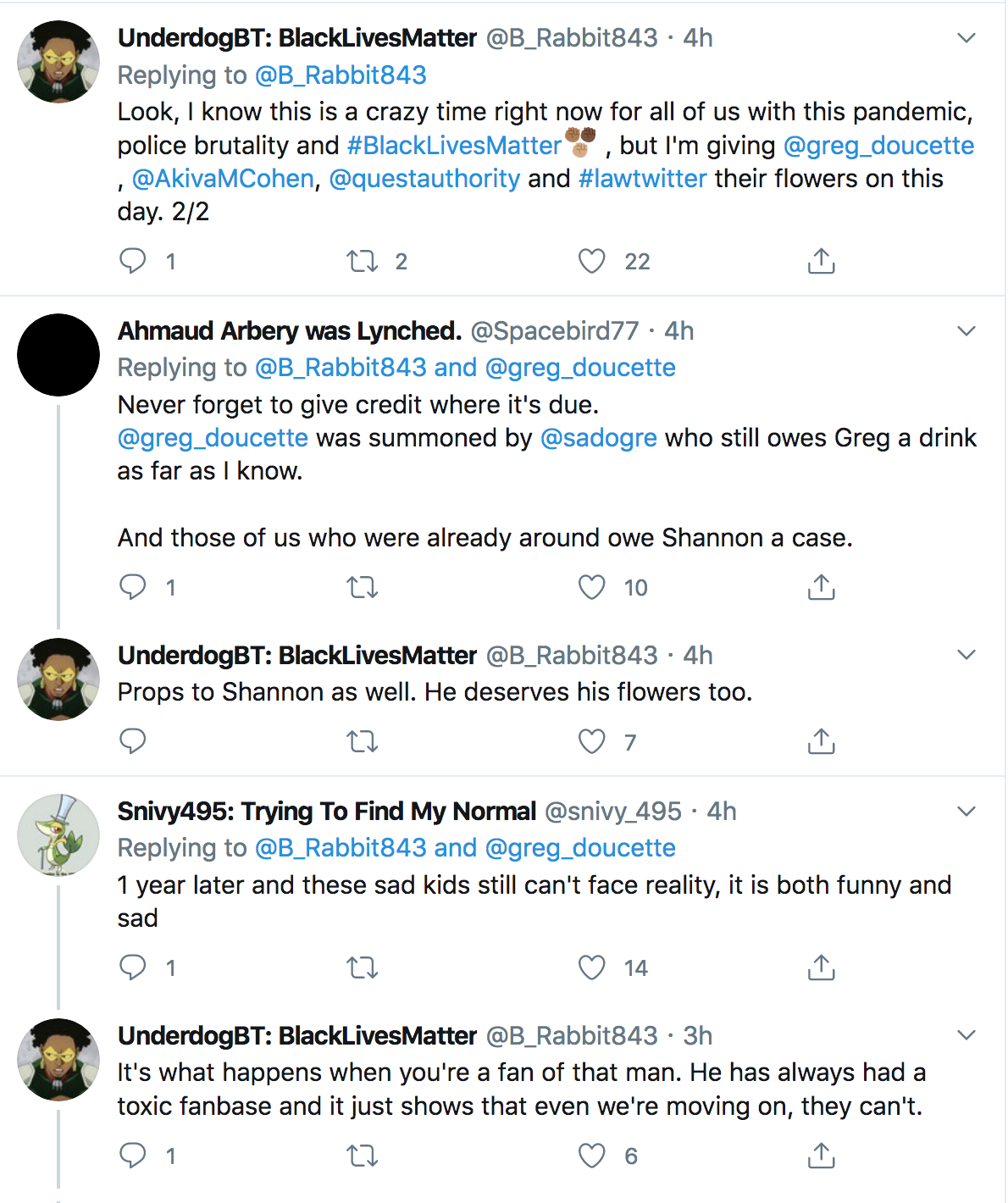Retweet the tweet with 2 retweets
The image size is (1008, 1203).
363,261
